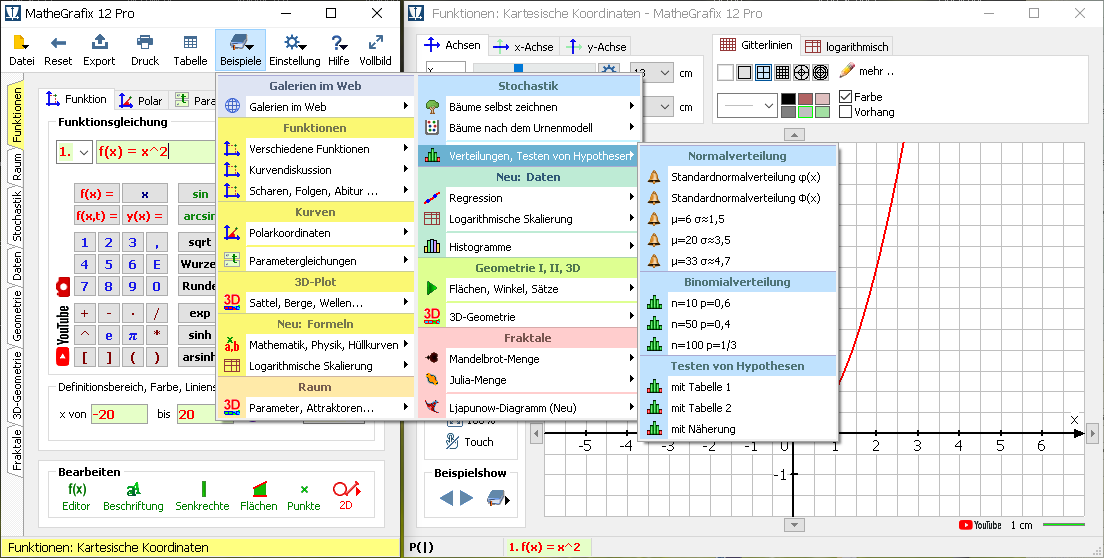Expand the Kurvendiskussion submenu
Viewport: 1104px width, 558px height.
pyautogui.click(x=315, y=170)
